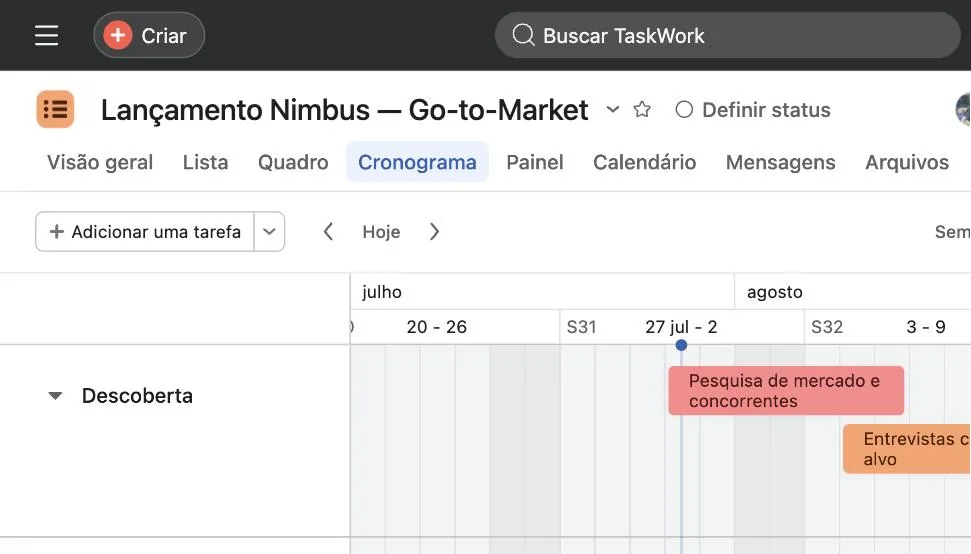The width and height of the screenshot is (971, 554).
Task: Open the Sem zoom level dropdown
Action: [952, 232]
